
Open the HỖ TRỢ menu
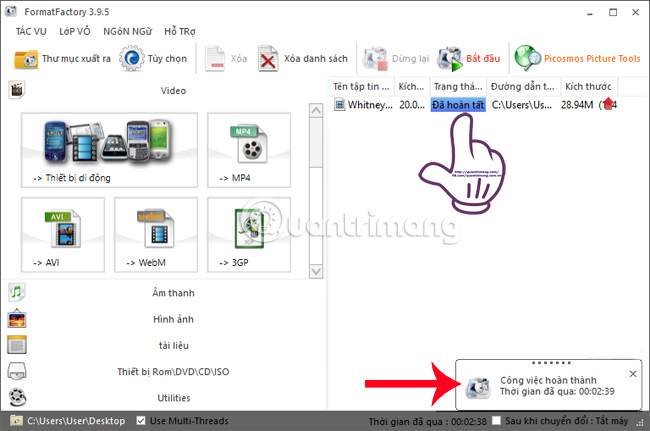coord(180,31)
